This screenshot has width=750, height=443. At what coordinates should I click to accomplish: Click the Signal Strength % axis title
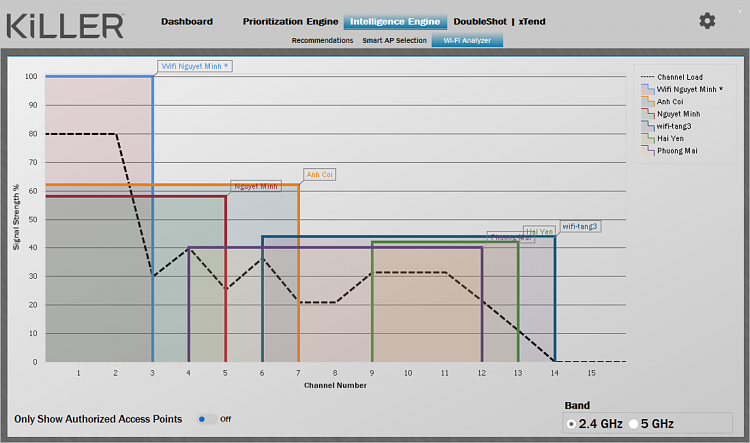[16, 217]
